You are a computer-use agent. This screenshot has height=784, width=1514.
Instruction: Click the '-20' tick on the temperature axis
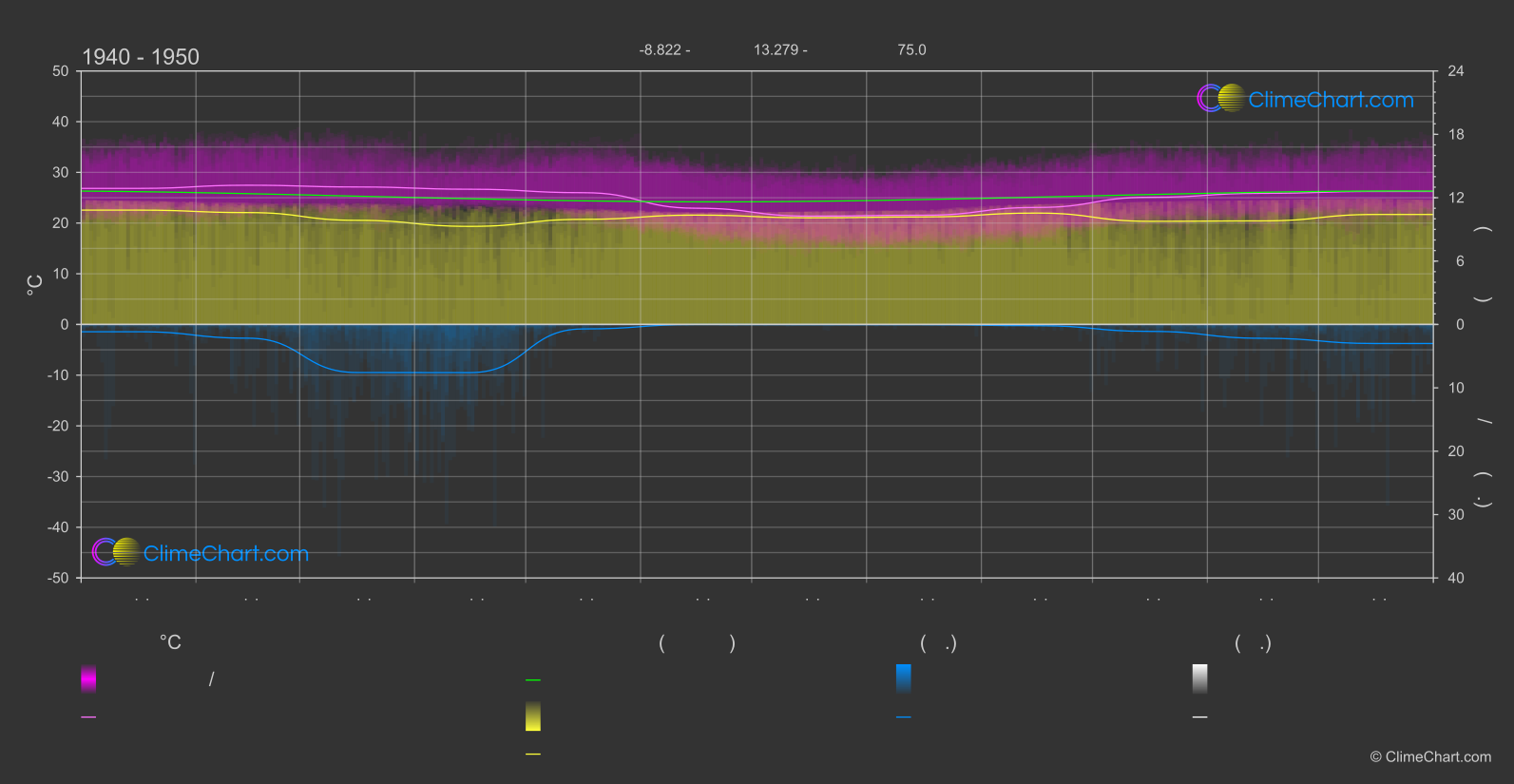click(58, 426)
